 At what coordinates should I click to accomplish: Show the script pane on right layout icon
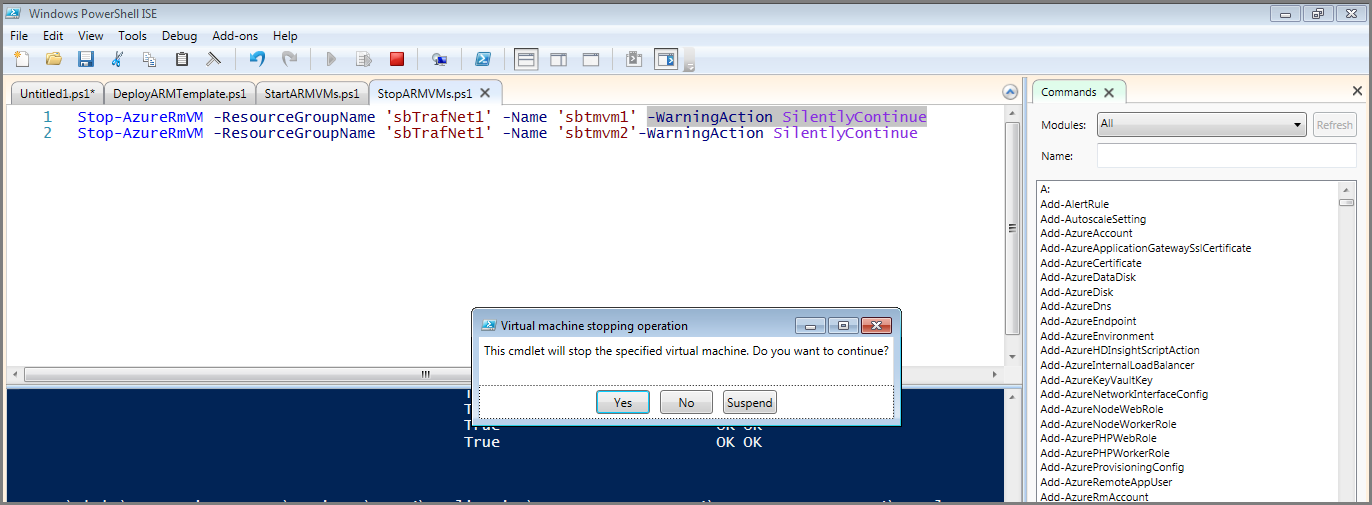(x=559, y=59)
